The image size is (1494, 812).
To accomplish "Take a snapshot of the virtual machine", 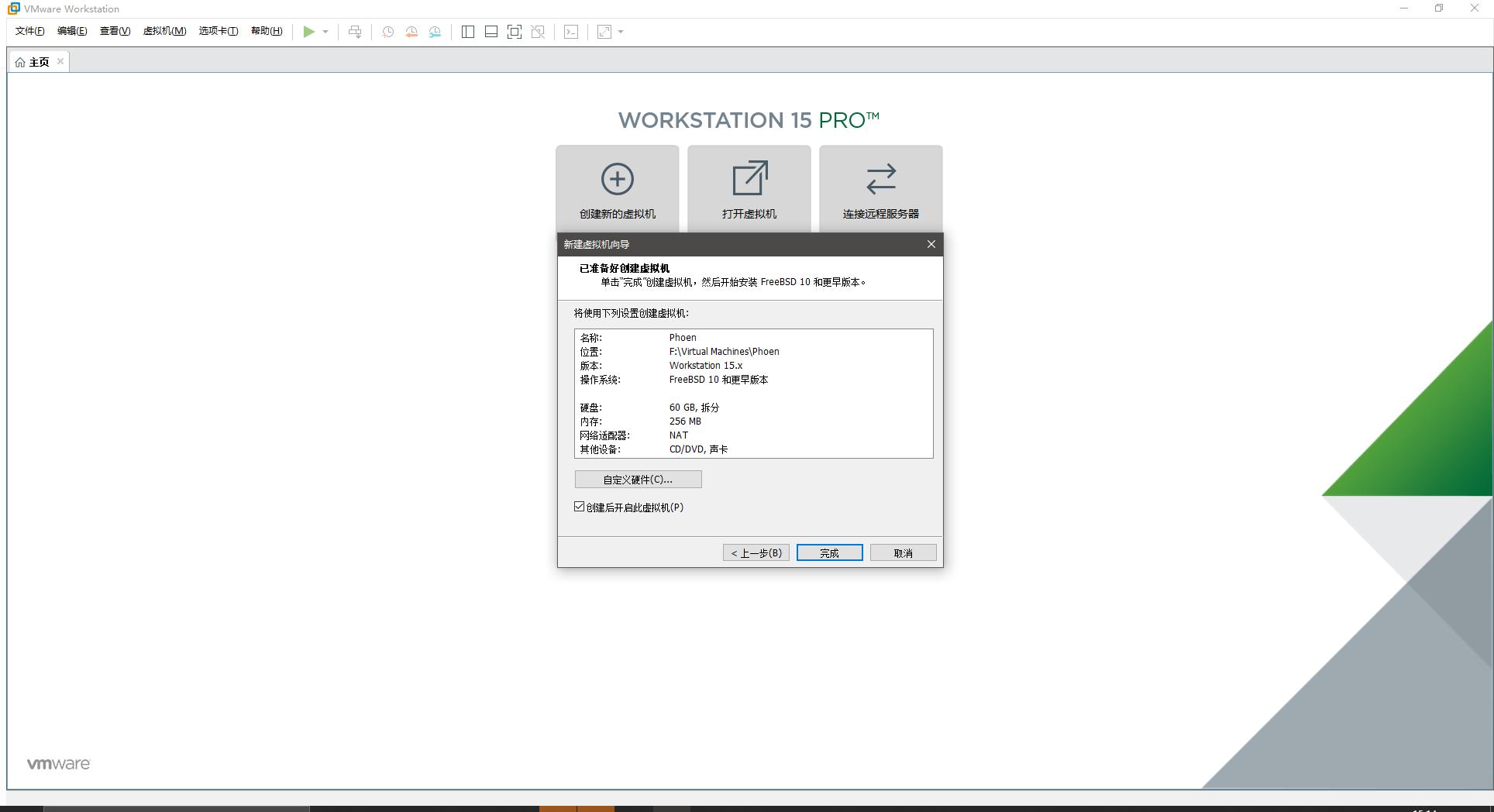I will (387, 32).
